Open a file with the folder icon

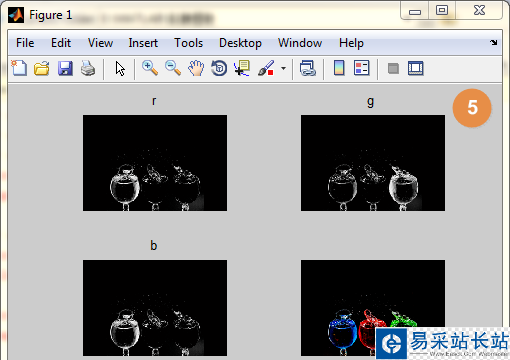pos(42,68)
